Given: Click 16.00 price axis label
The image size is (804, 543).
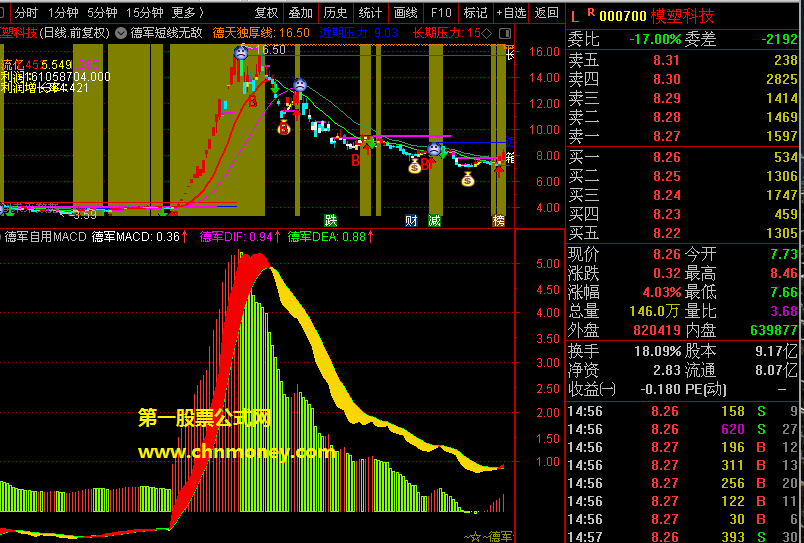Looking at the screenshot, I should pos(545,51).
